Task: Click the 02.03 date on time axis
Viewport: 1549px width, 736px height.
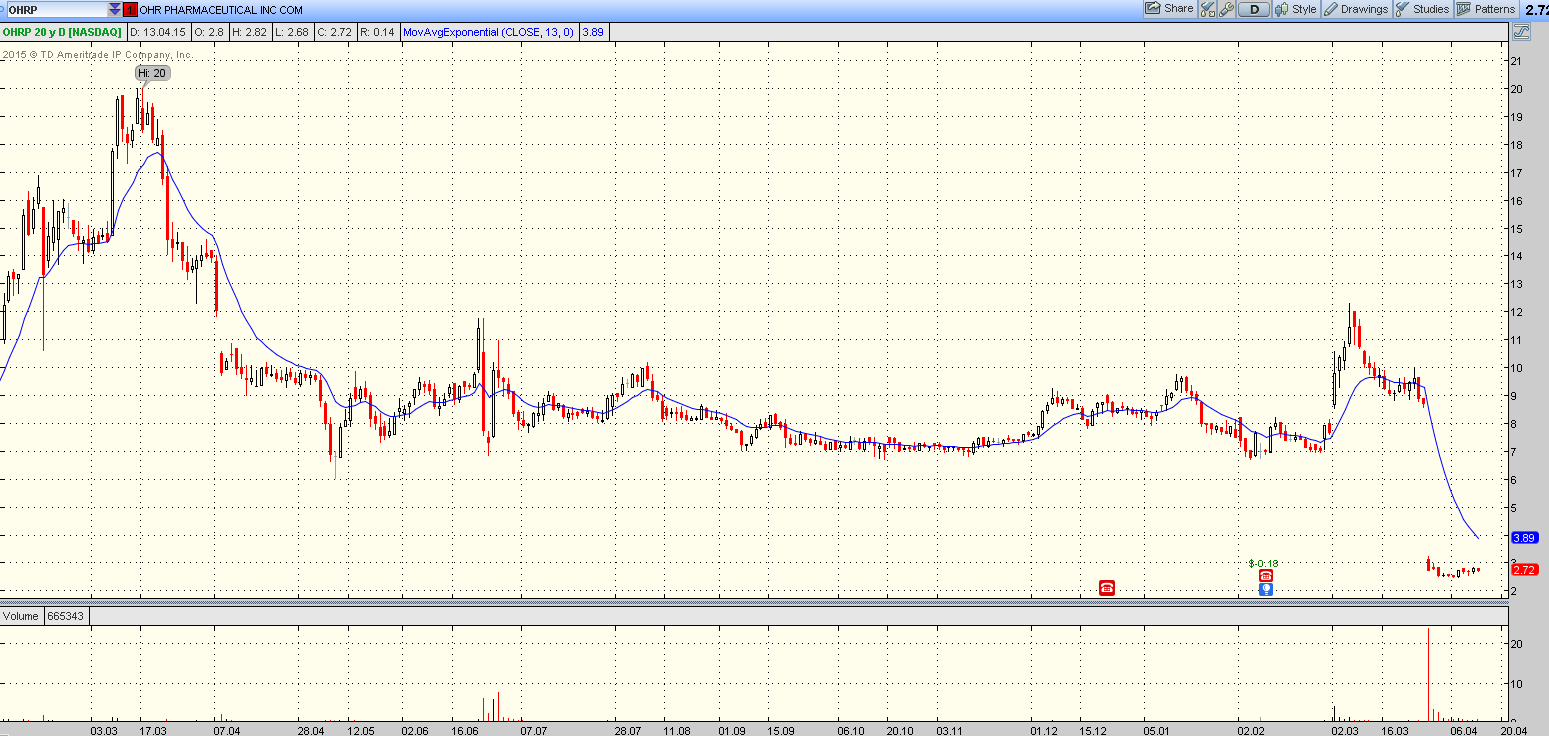Action: coord(1345,731)
